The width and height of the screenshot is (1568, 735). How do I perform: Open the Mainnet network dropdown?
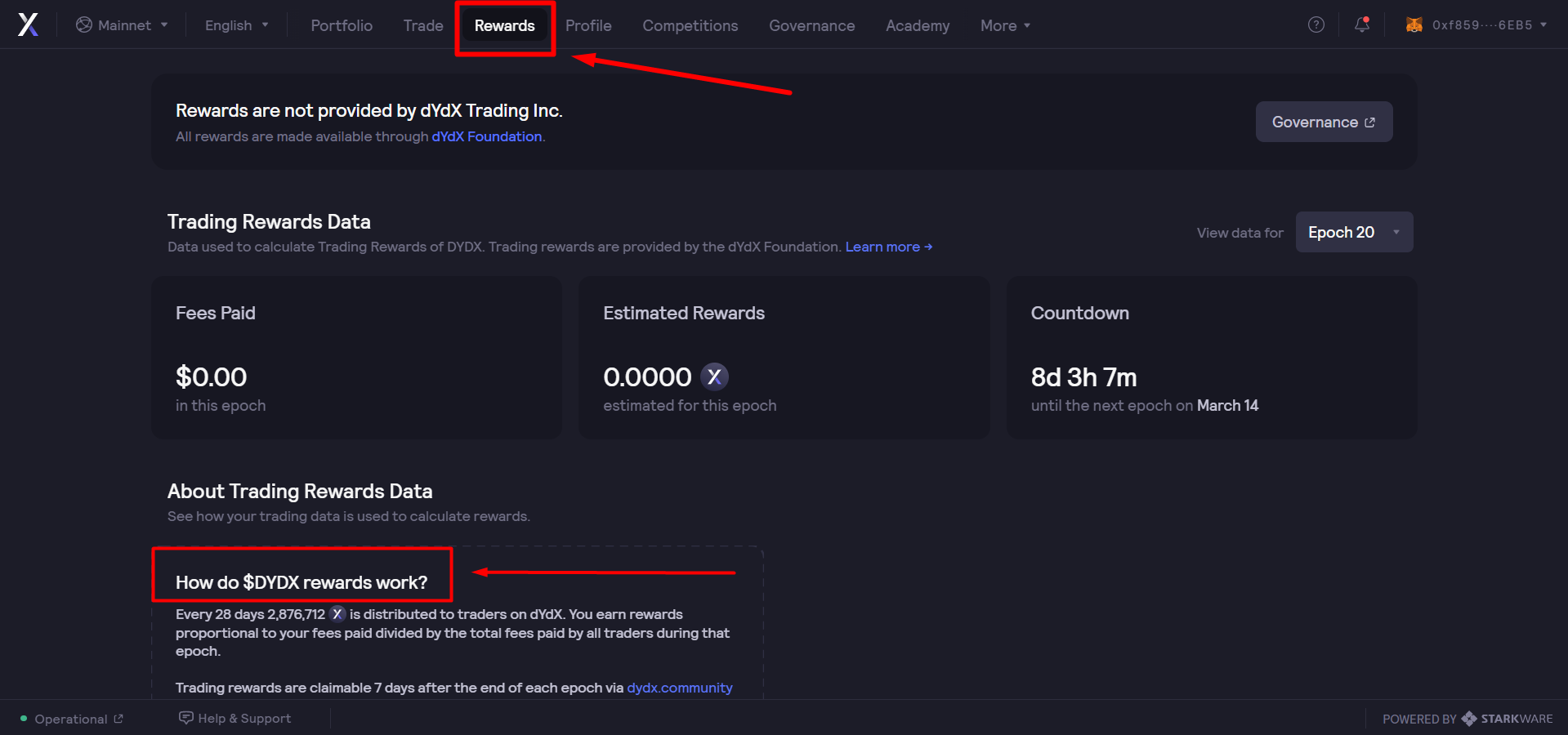(x=122, y=25)
